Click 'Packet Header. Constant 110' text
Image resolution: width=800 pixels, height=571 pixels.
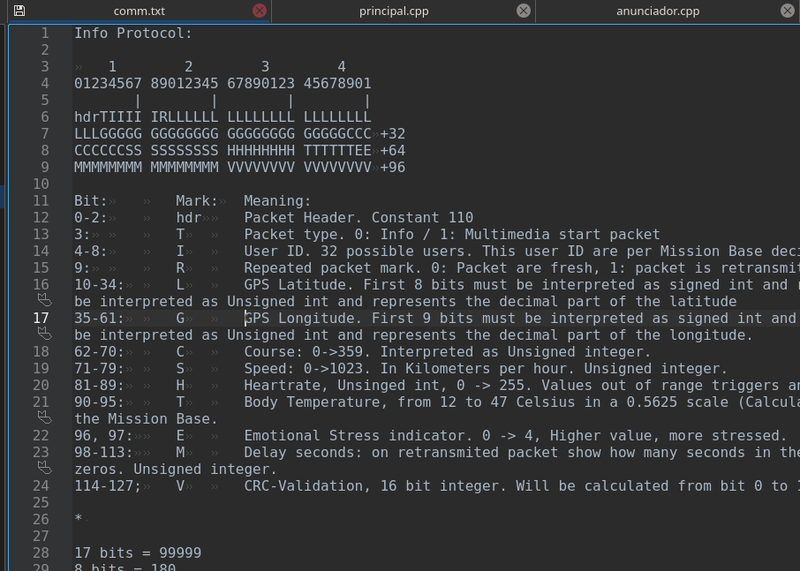pyautogui.click(x=358, y=218)
